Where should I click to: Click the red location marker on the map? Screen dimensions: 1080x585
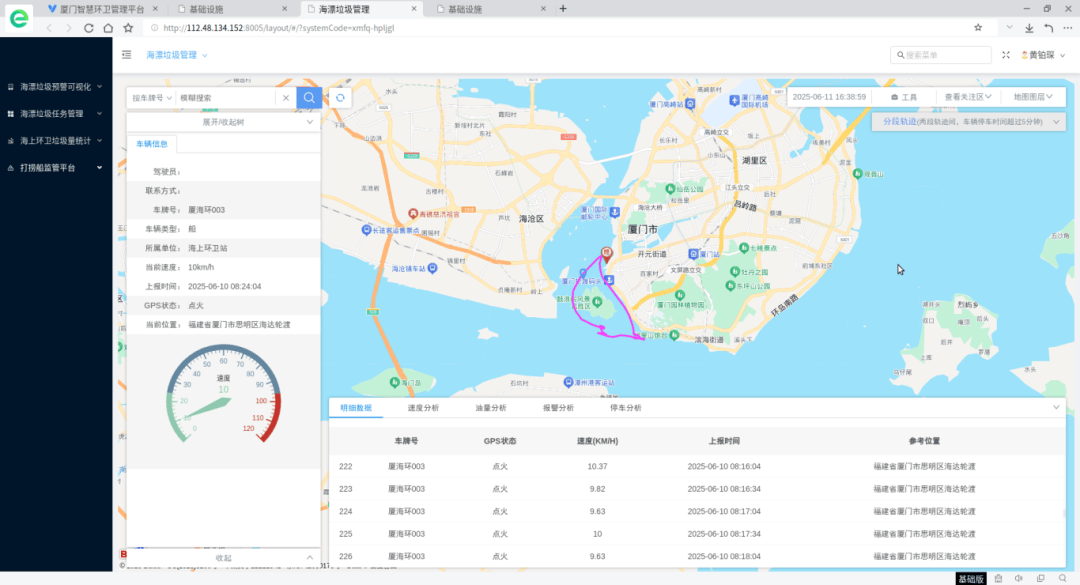(605, 254)
